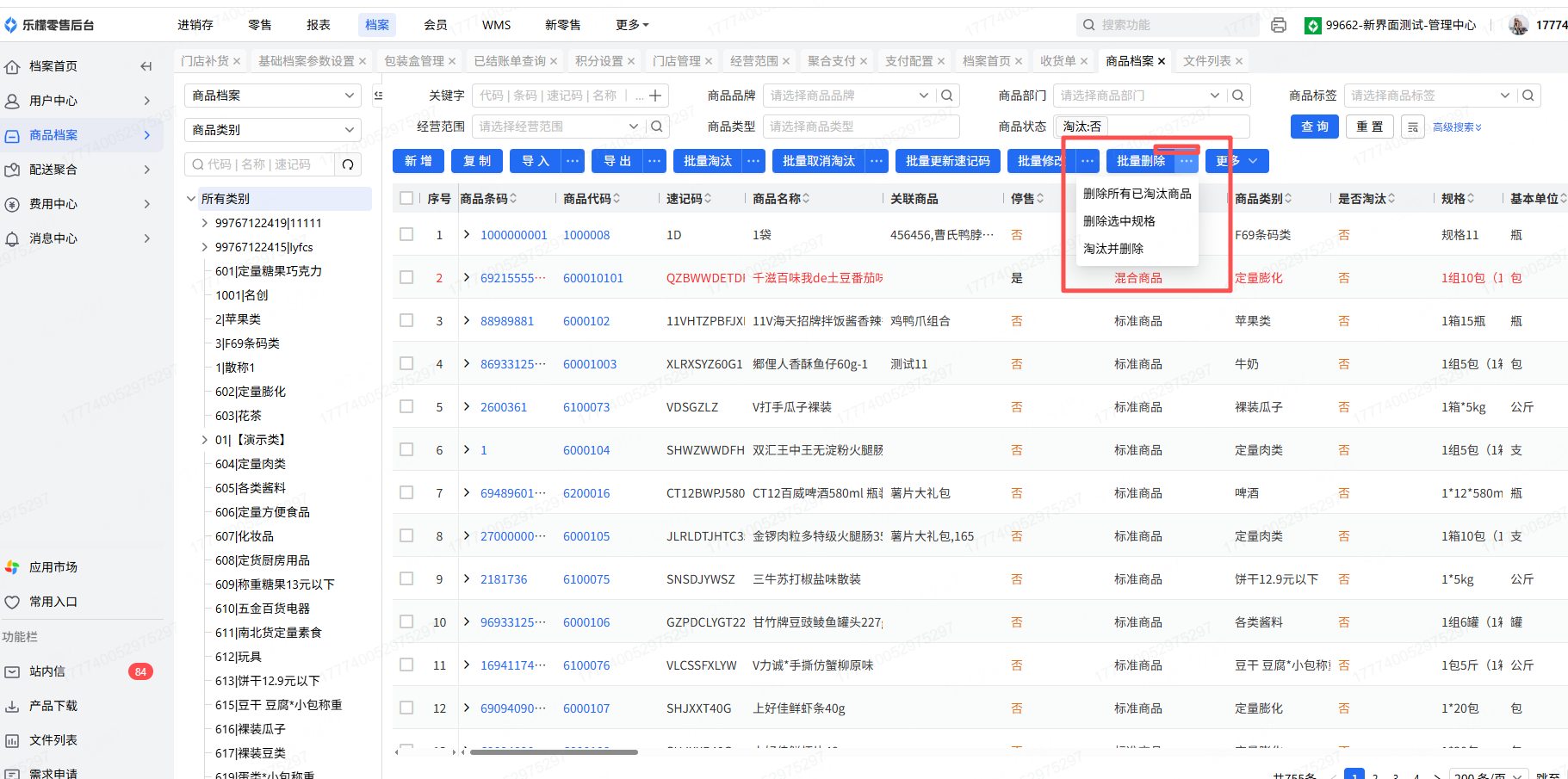Image resolution: width=1568 pixels, height=779 pixels.
Task: Click the search icon next to 商品品牌
Action: tap(947, 96)
